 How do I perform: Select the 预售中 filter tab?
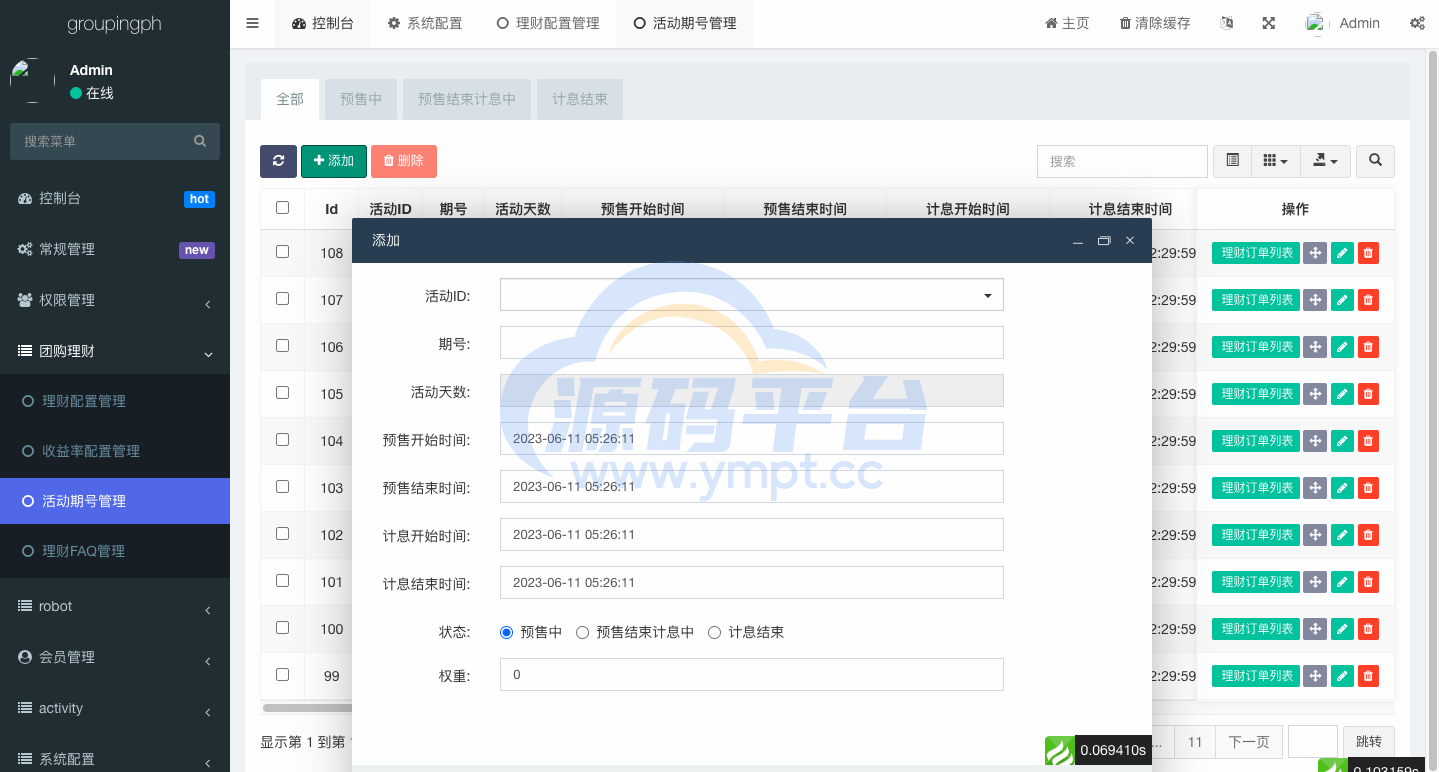pyautogui.click(x=361, y=99)
